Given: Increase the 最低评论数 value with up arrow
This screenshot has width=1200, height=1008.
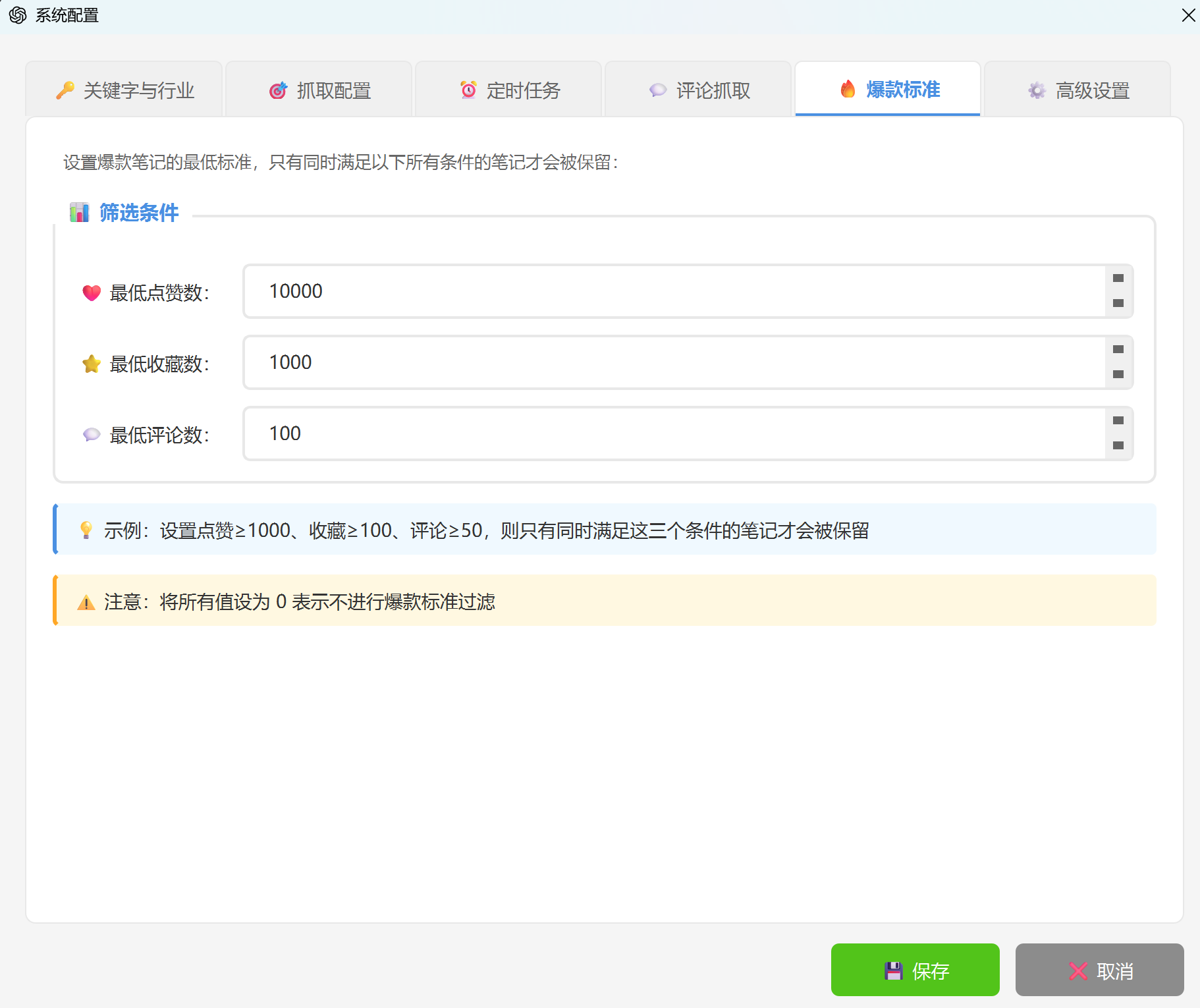Looking at the screenshot, I should (x=1118, y=421).
